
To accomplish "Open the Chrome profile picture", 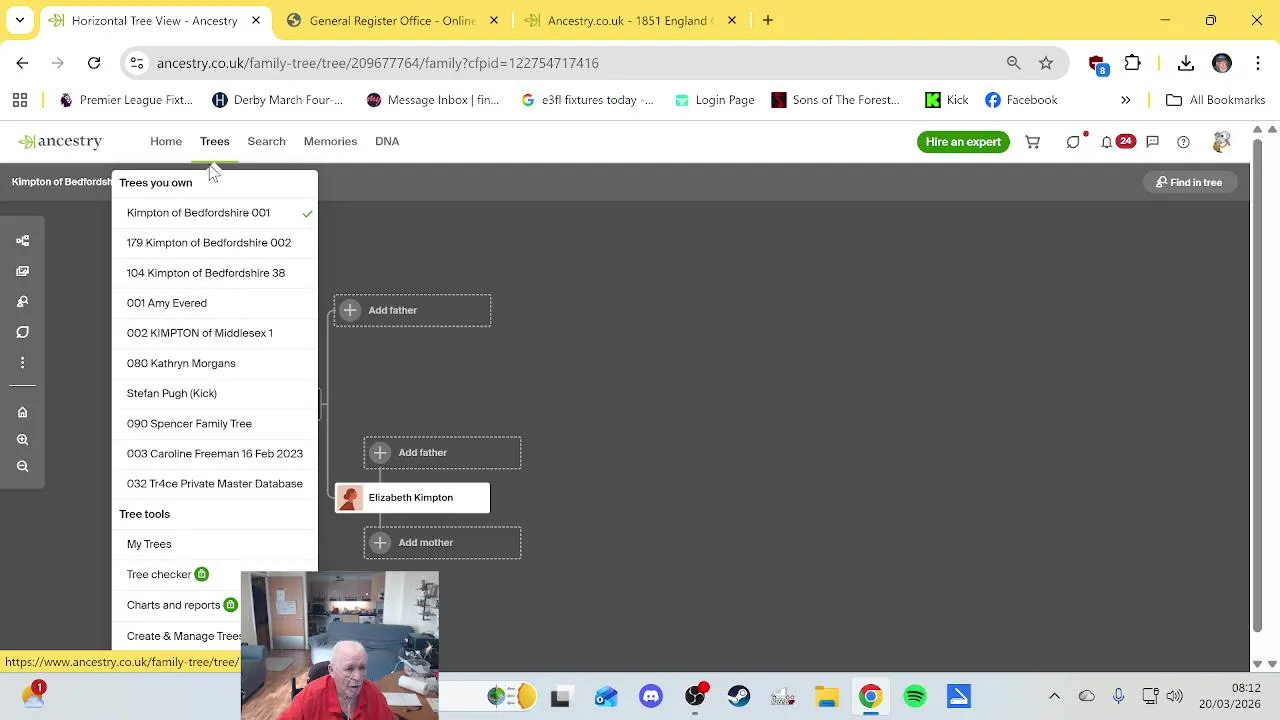I will click(x=1222, y=63).
